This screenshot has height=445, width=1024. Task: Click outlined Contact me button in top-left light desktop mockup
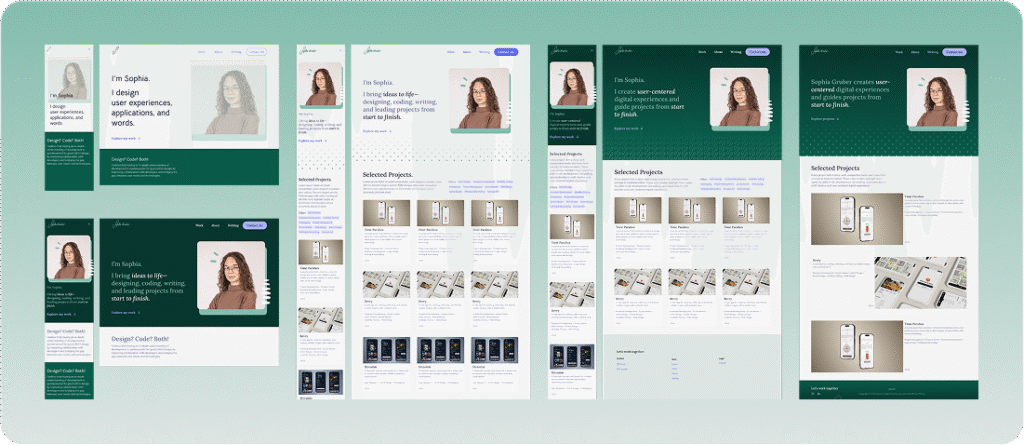[257, 51]
